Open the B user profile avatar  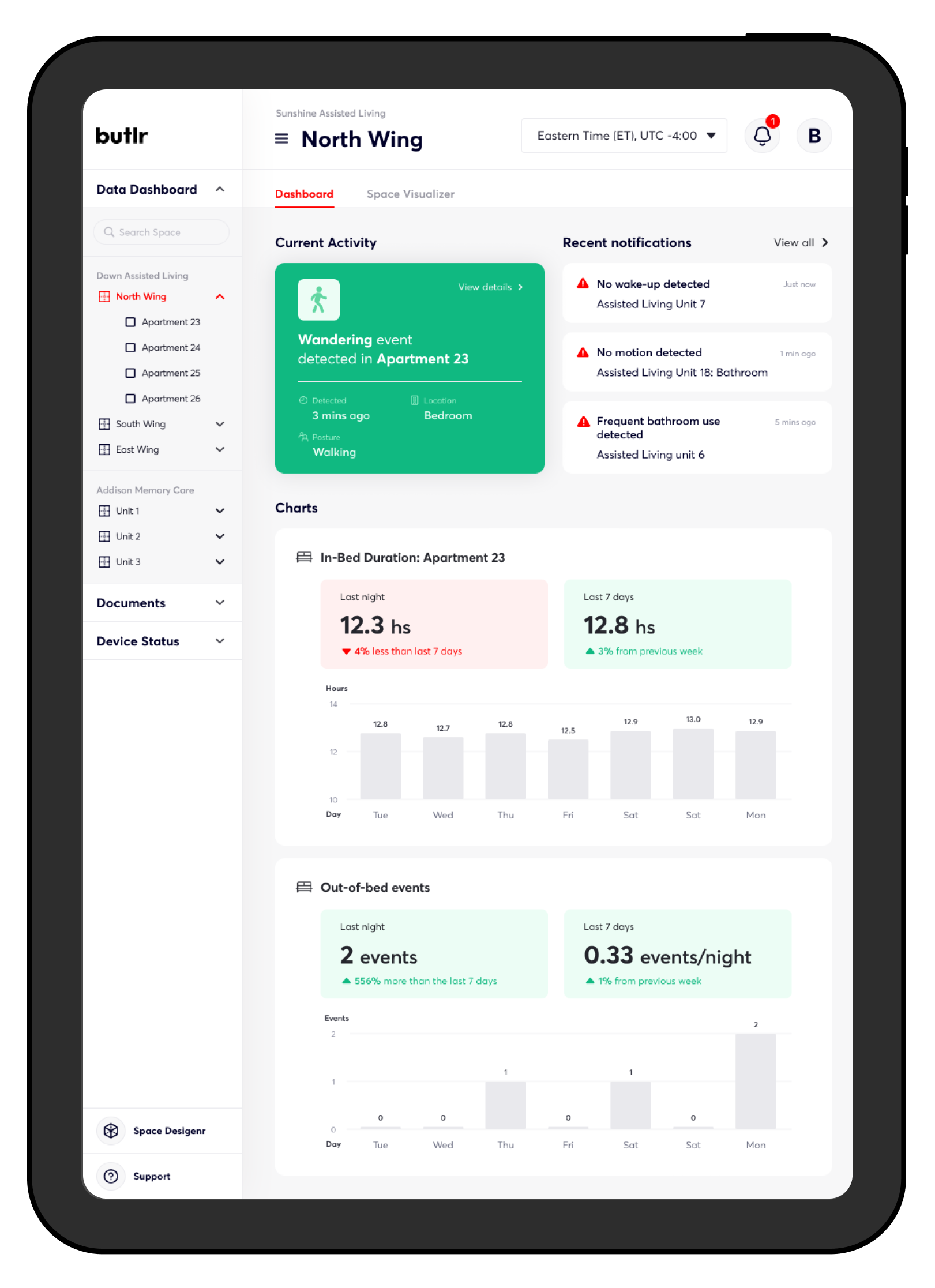(813, 136)
